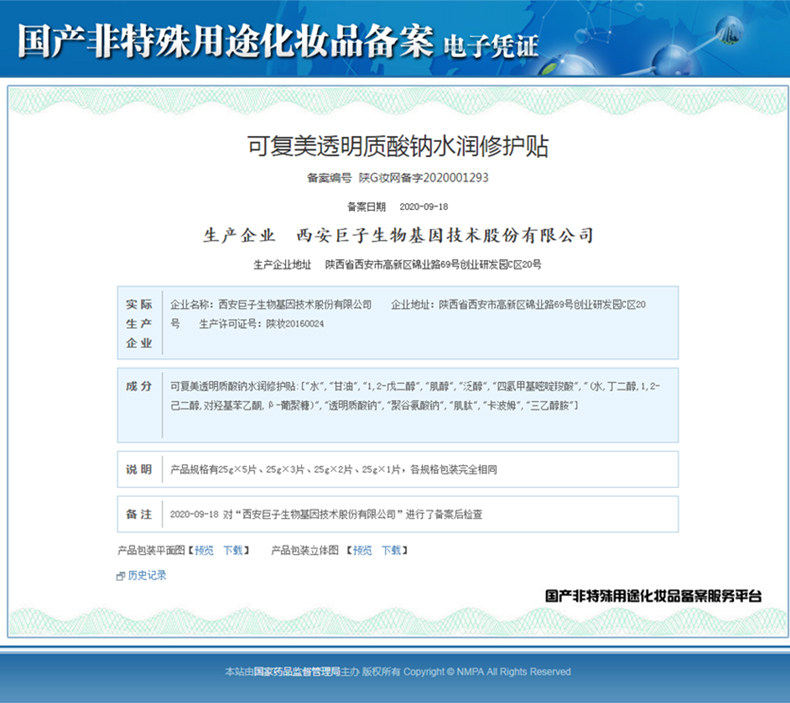Select product title 可复美透明质酸钠水润修护贴
This screenshot has width=790, height=703.
398,146
